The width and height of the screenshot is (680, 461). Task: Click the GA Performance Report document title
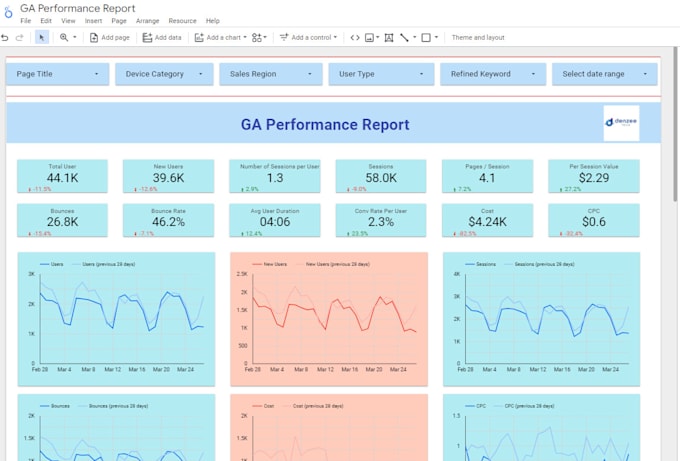coord(78,8)
